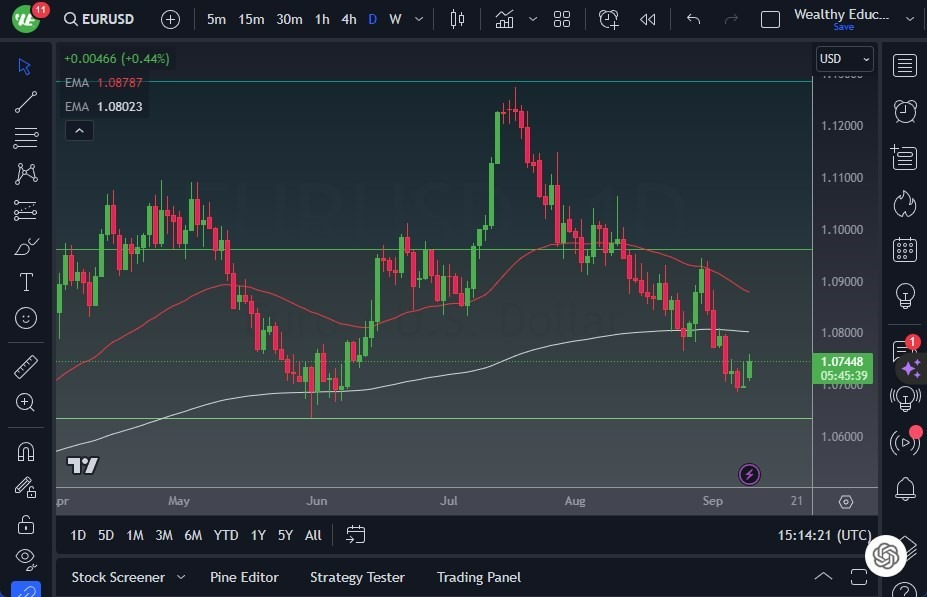Create an alert using the alarm clock icon
The image size is (927, 597).
pos(609,19)
